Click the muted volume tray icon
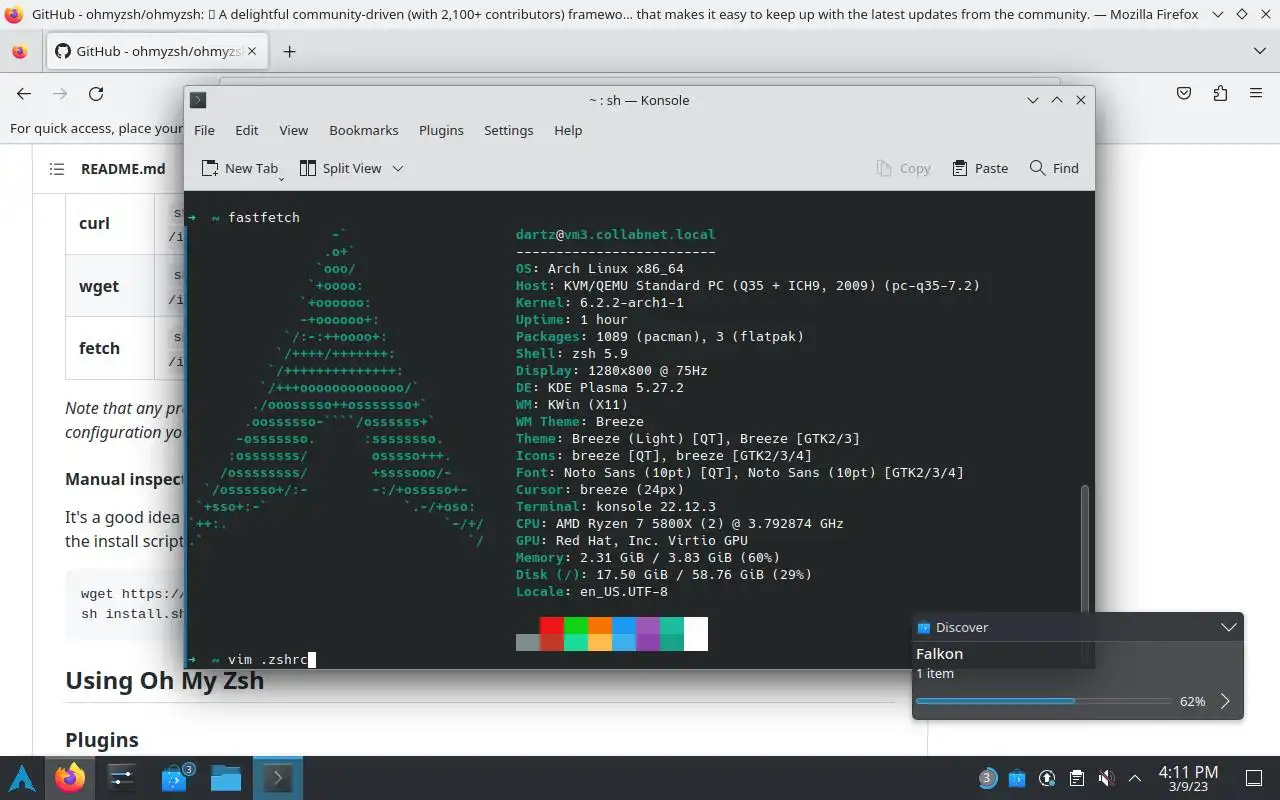Viewport: 1280px width, 800px height. 1106,778
